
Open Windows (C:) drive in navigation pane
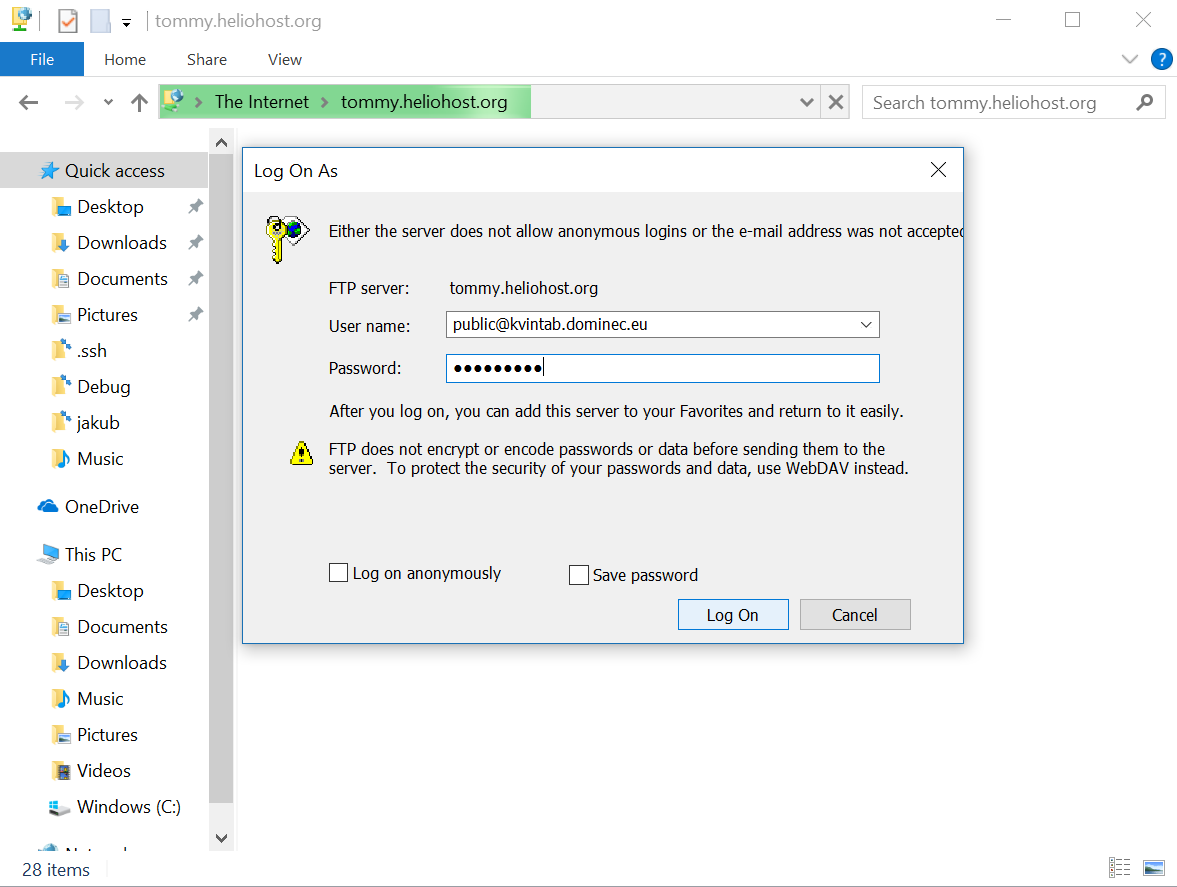pyautogui.click(x=128, y=807)
